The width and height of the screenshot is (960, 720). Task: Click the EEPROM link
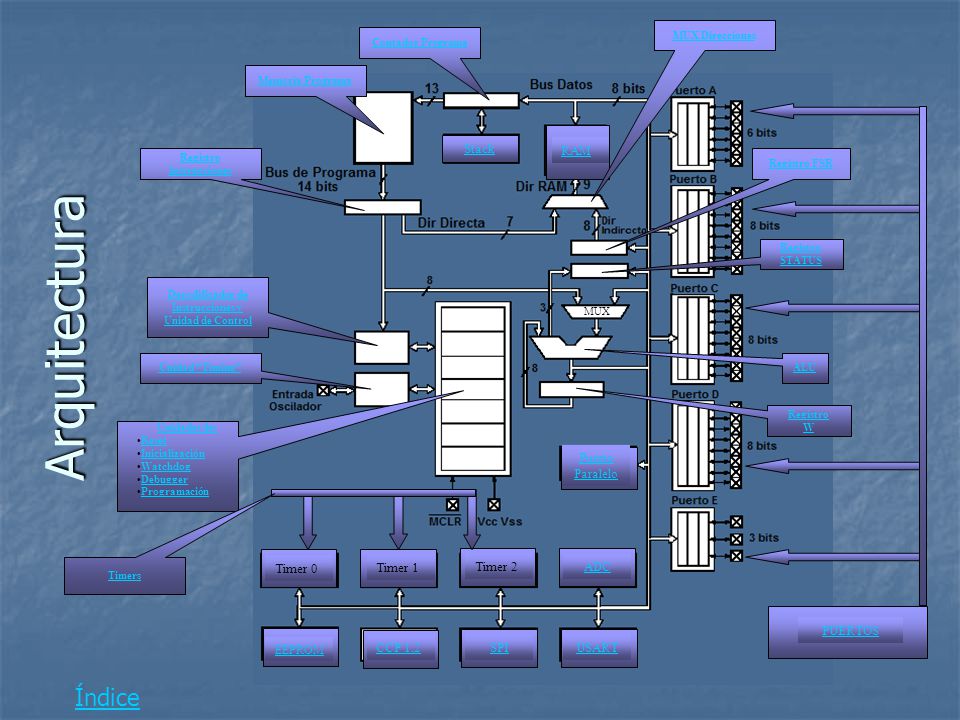point(299,650)
